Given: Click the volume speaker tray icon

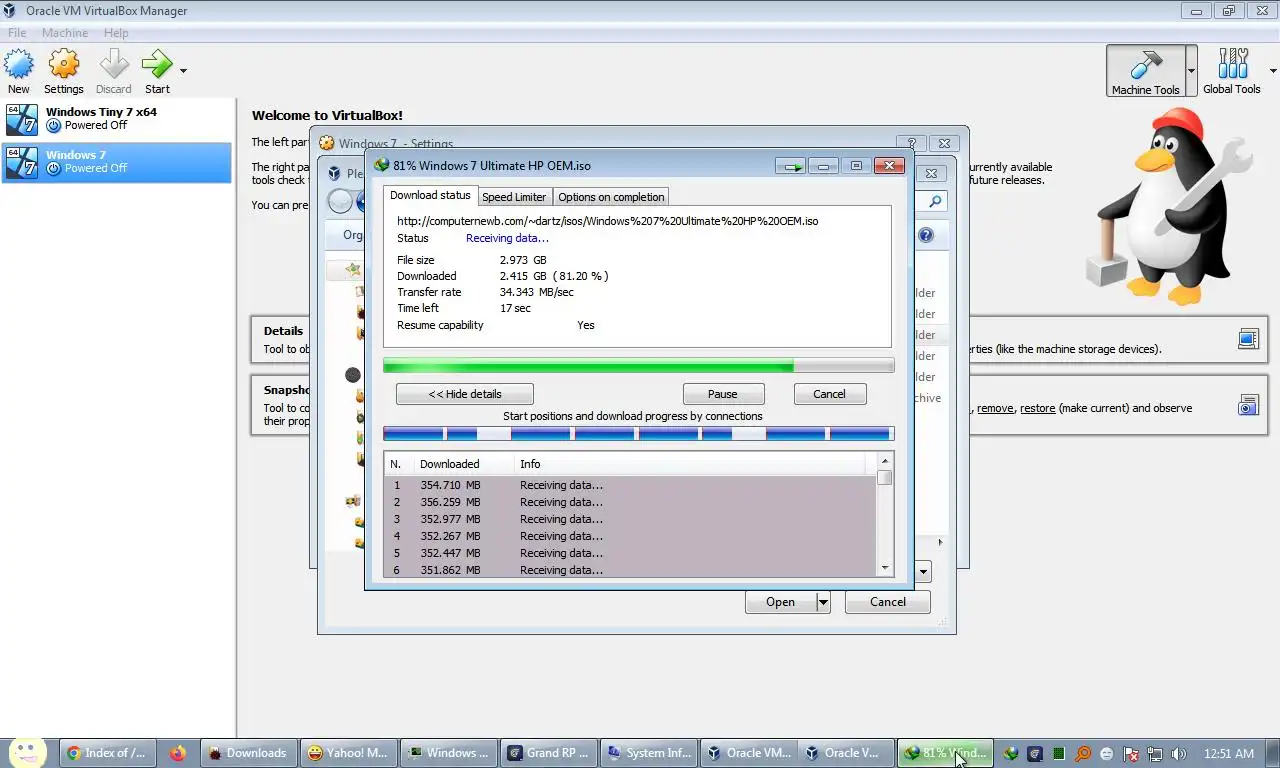Looking at the screenshot, I should coord(1179,754).
